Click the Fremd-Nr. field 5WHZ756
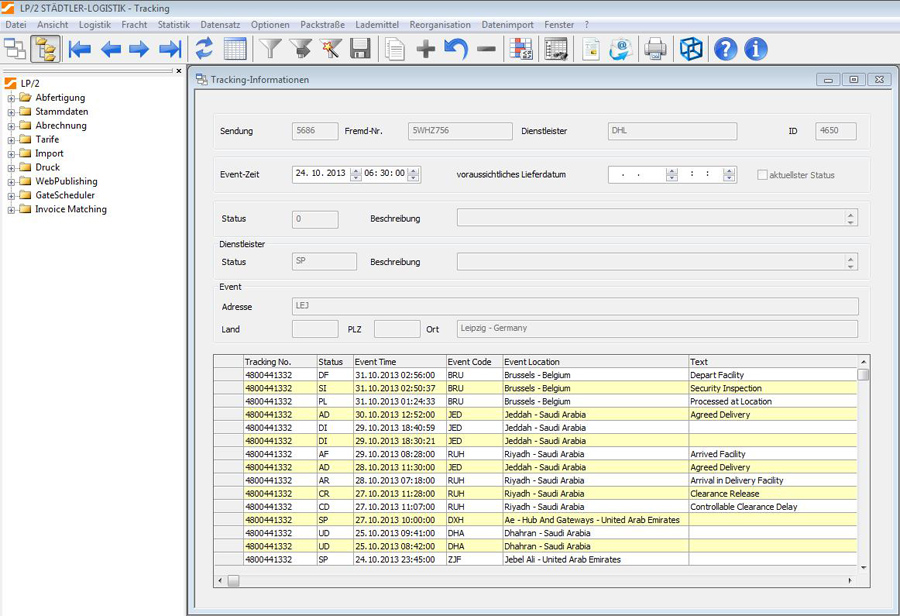The height and width of the screenshot is (616, 900). click(460, 131)
